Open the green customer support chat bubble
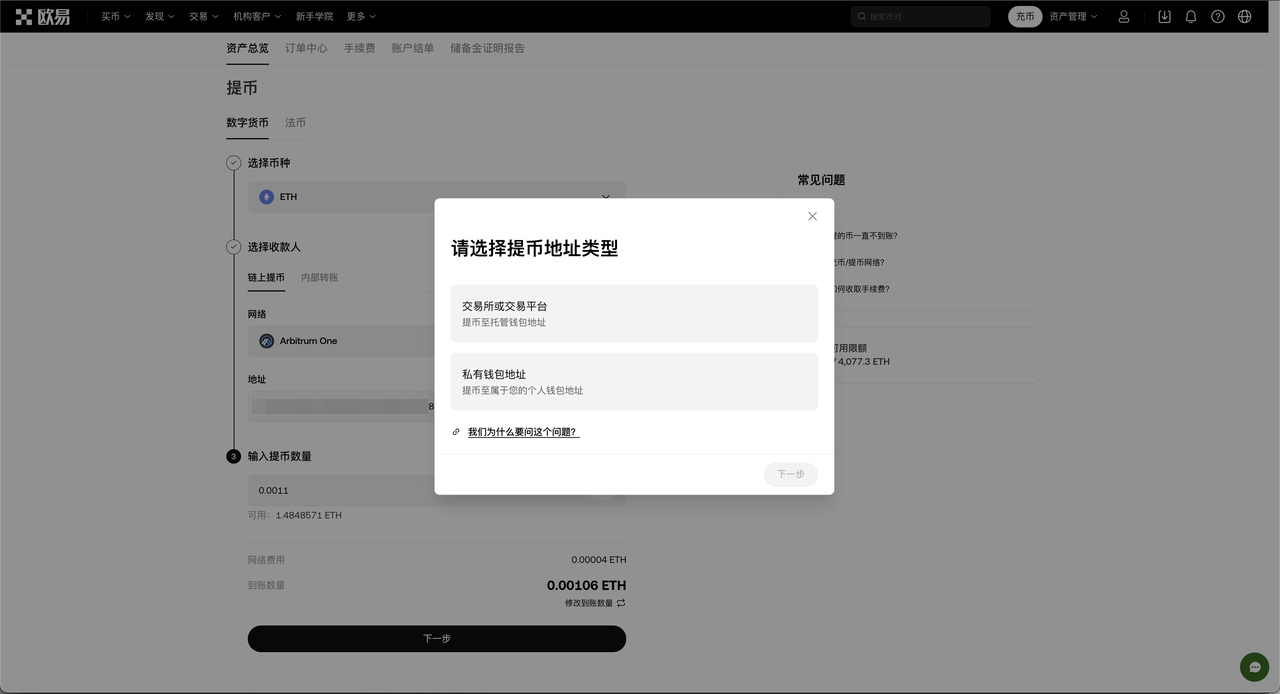The height and width of the screenshot is (694, 1280). click(x=1254, y=667)
